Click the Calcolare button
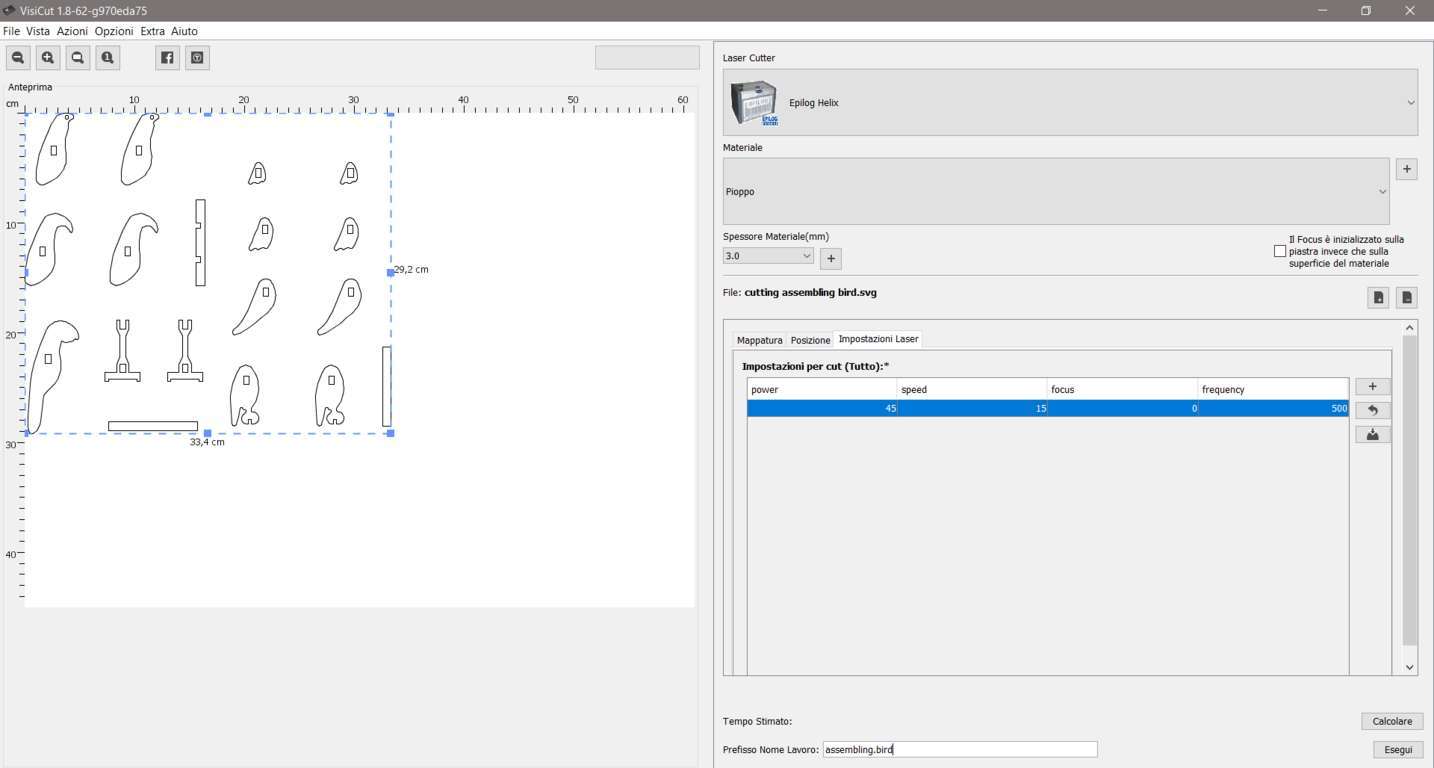Screen dimensions: 1434x768 pos(1392,721)
